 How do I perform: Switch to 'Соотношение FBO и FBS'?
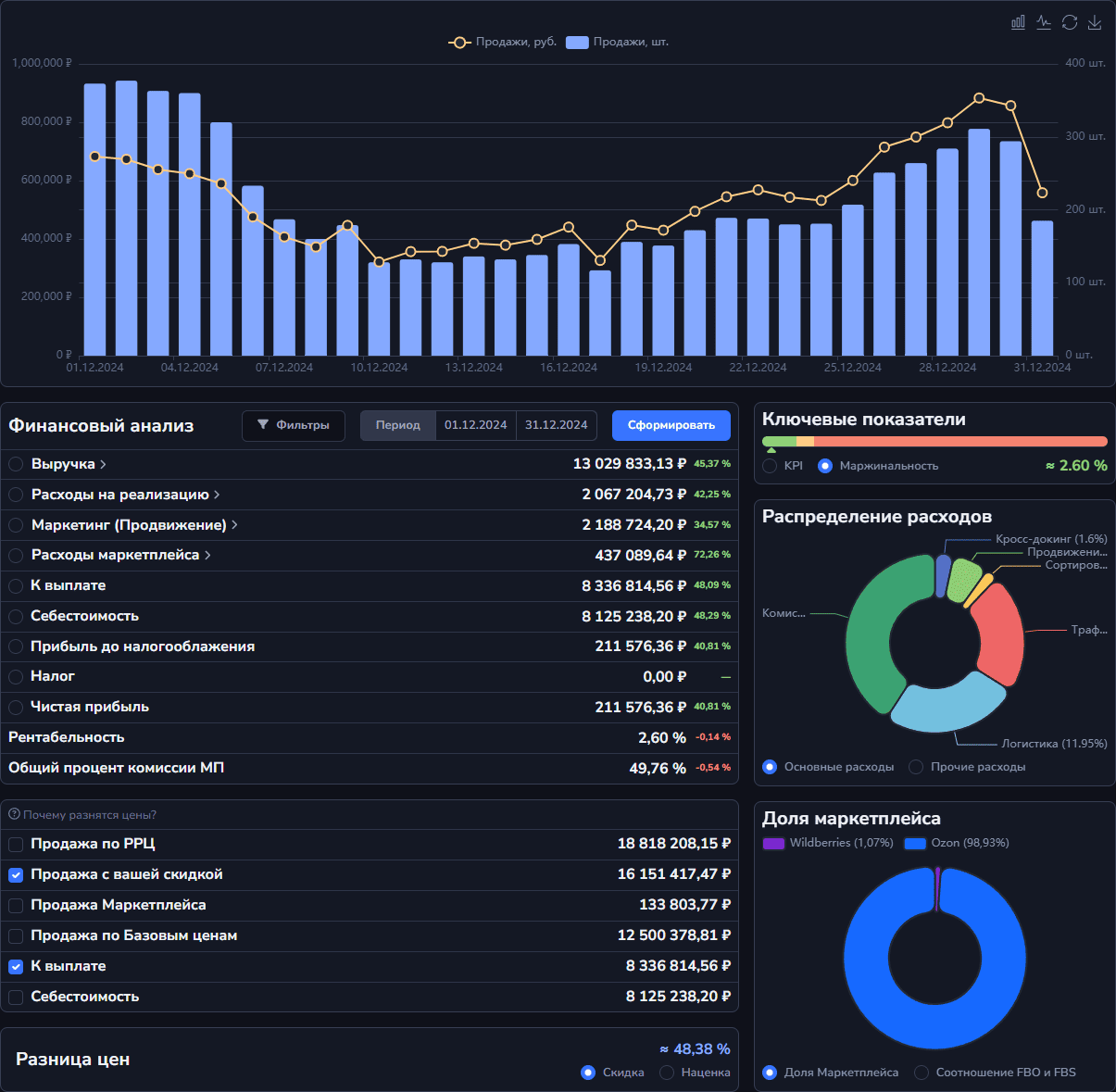coord(922,1073)
